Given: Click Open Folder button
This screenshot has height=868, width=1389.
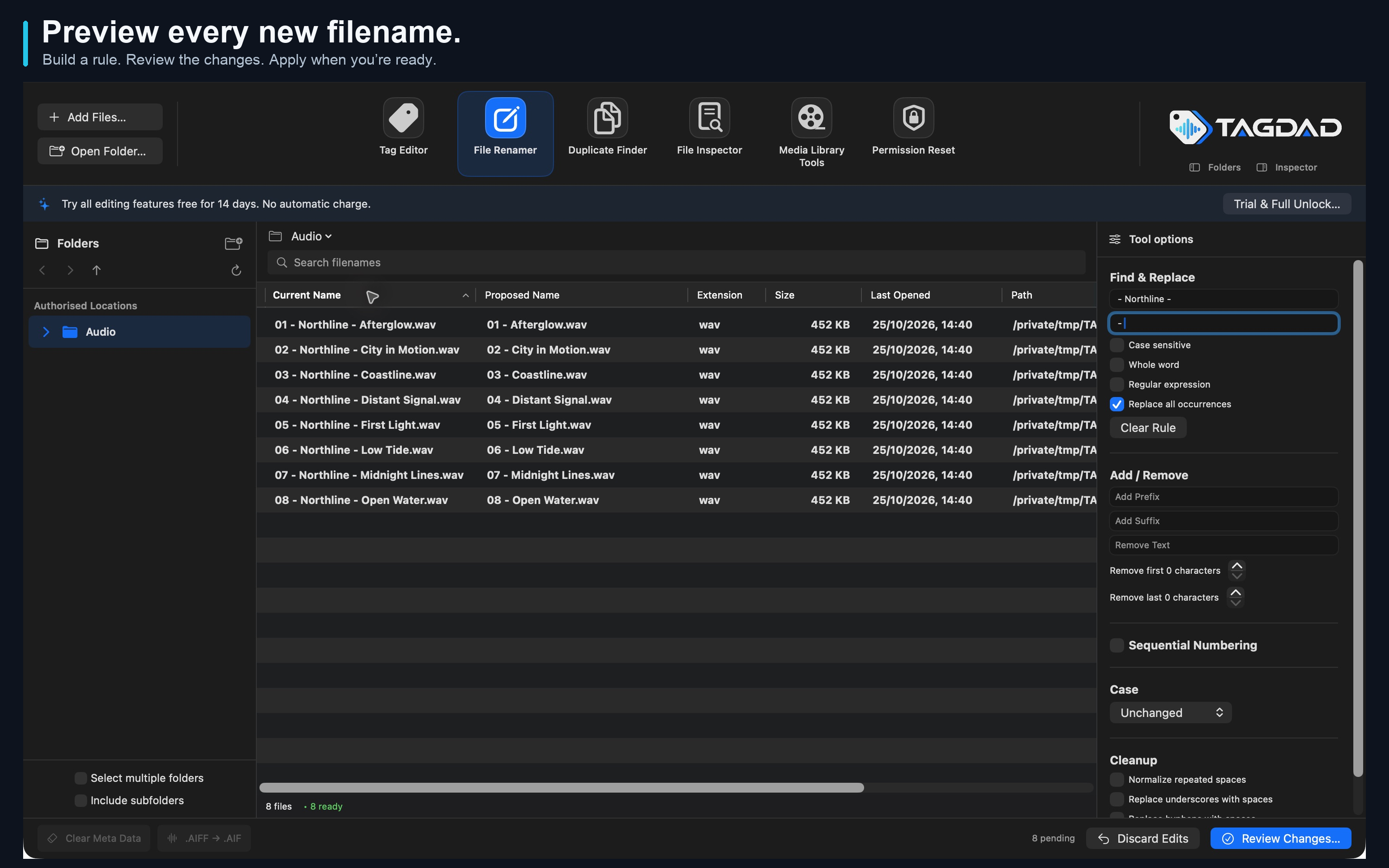Looking at the screenshot, I should [100, 151].
